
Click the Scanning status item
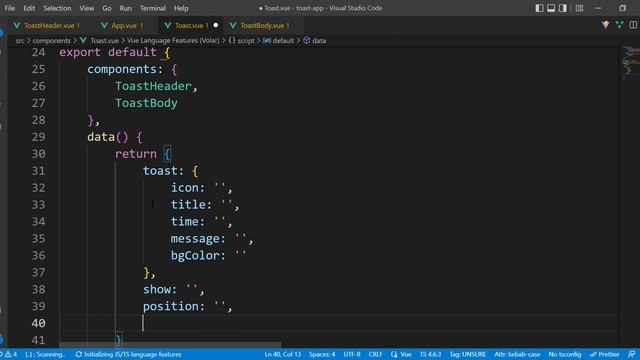pyautogui.click(x=45, y=354)
